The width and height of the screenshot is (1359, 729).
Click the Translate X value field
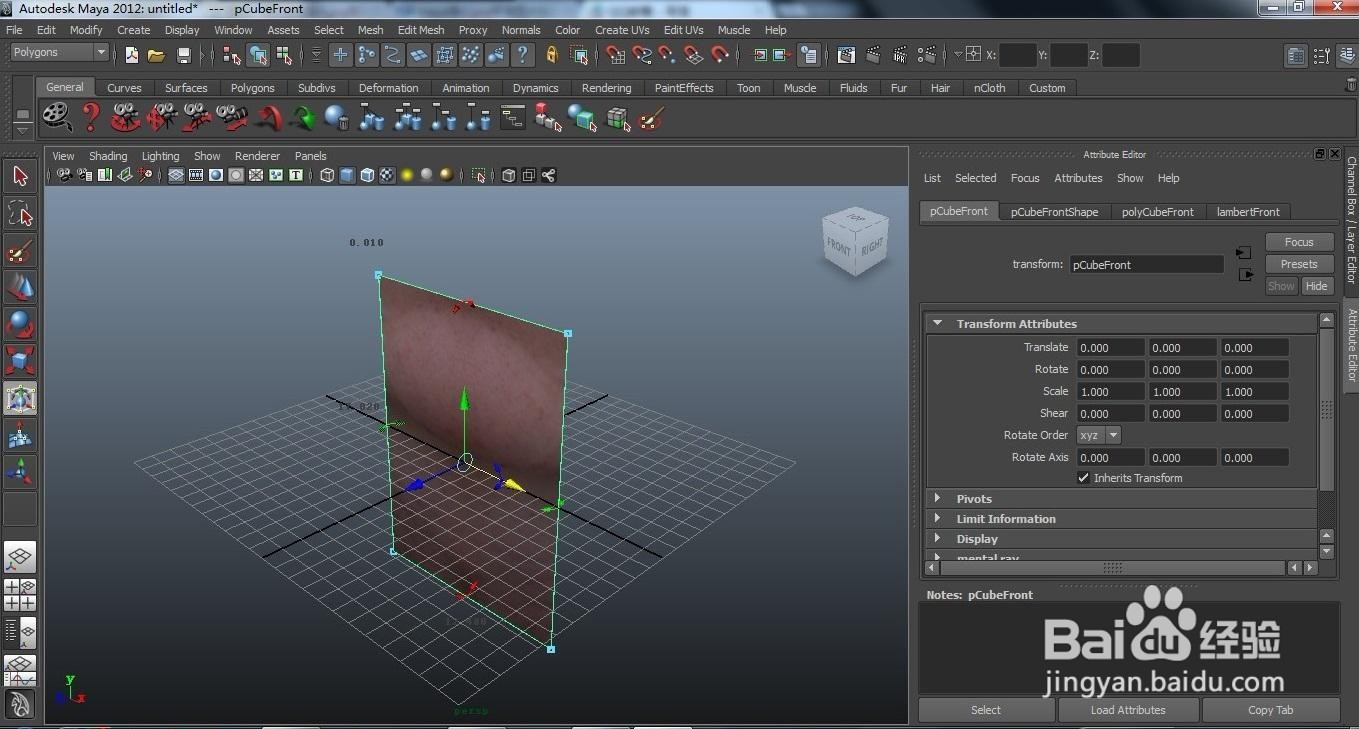pyautogui.click(x=1109, y=348)
